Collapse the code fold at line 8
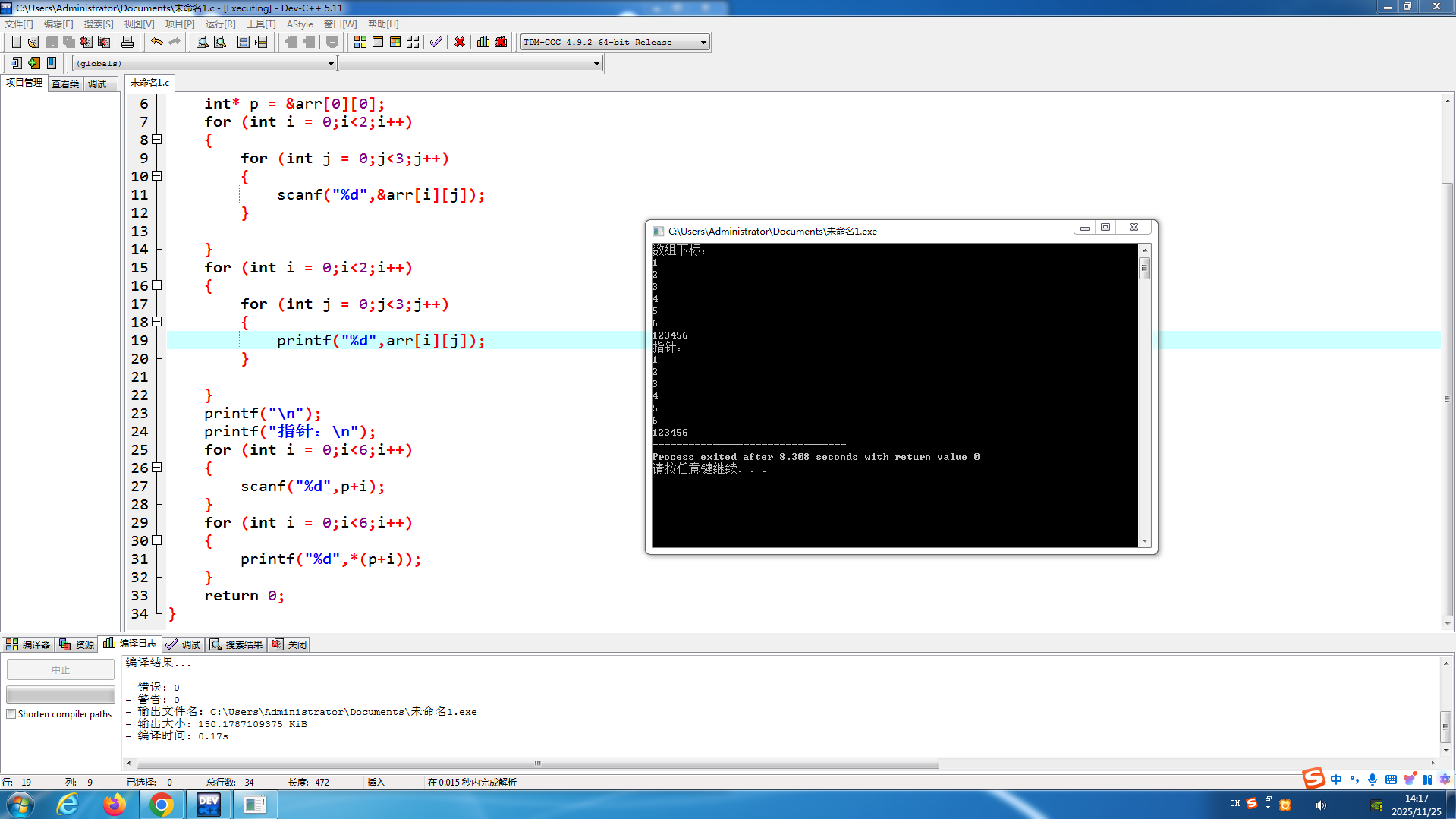Viewport: 1456px width, 819px height. coord(157,140)
